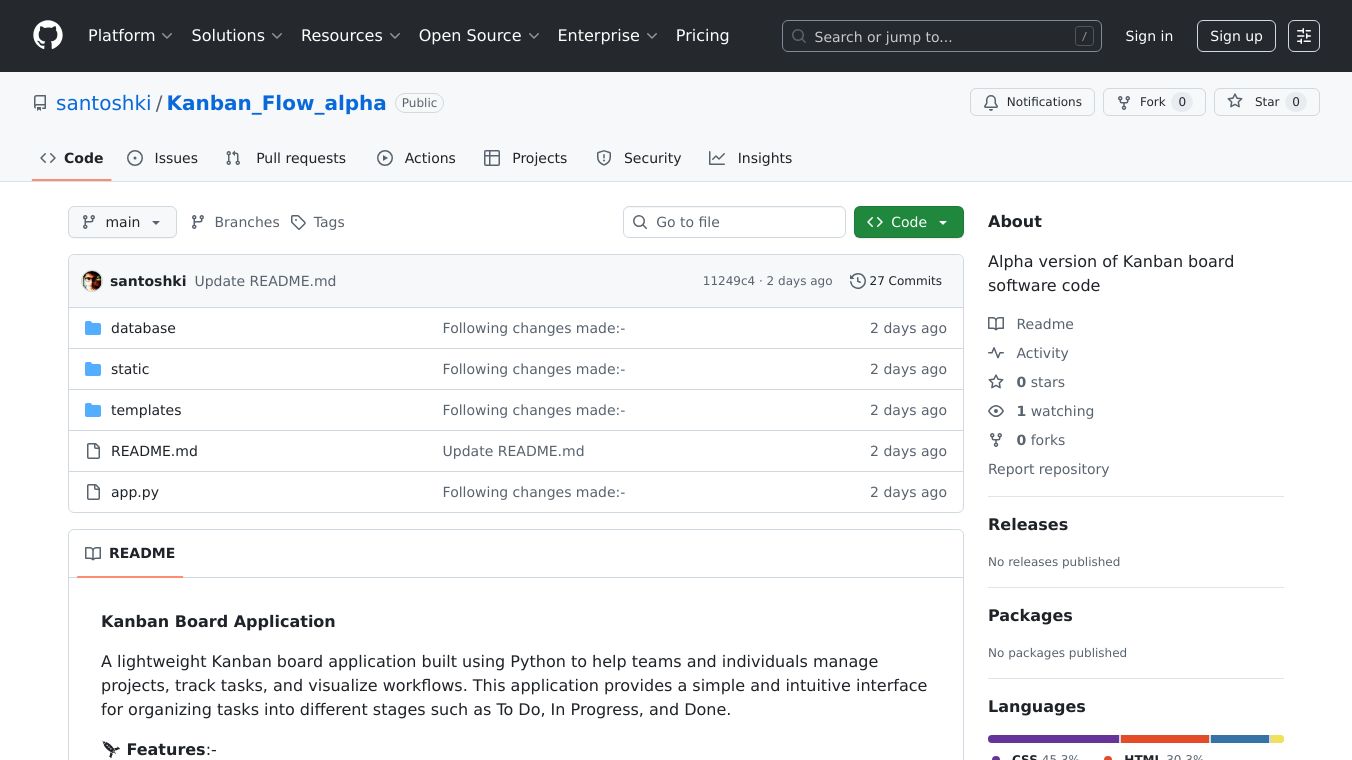
Task: Click the database folder icon
Action: pyautogui.click(x=93, y=328)
